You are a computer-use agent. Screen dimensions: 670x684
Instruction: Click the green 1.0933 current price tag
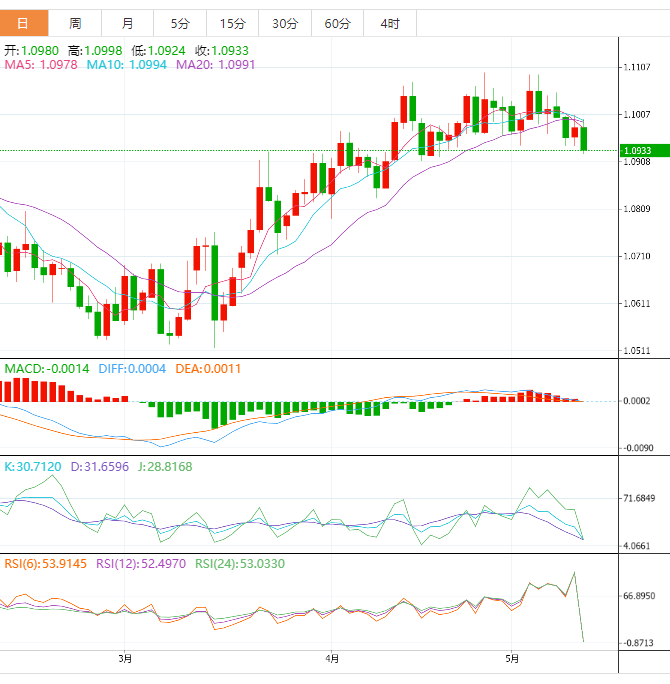637,151
